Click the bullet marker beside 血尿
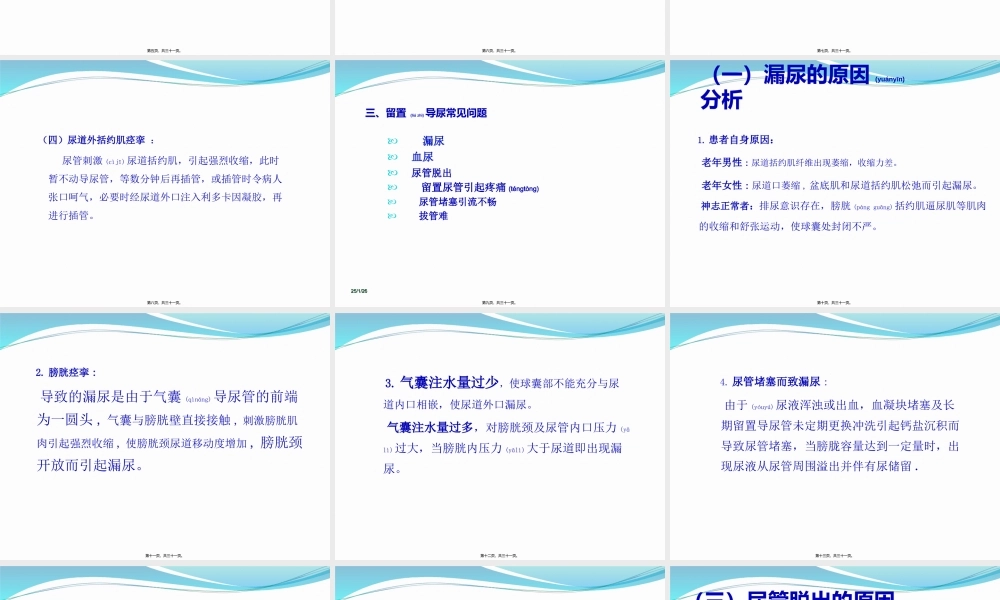 coord(391,157)
